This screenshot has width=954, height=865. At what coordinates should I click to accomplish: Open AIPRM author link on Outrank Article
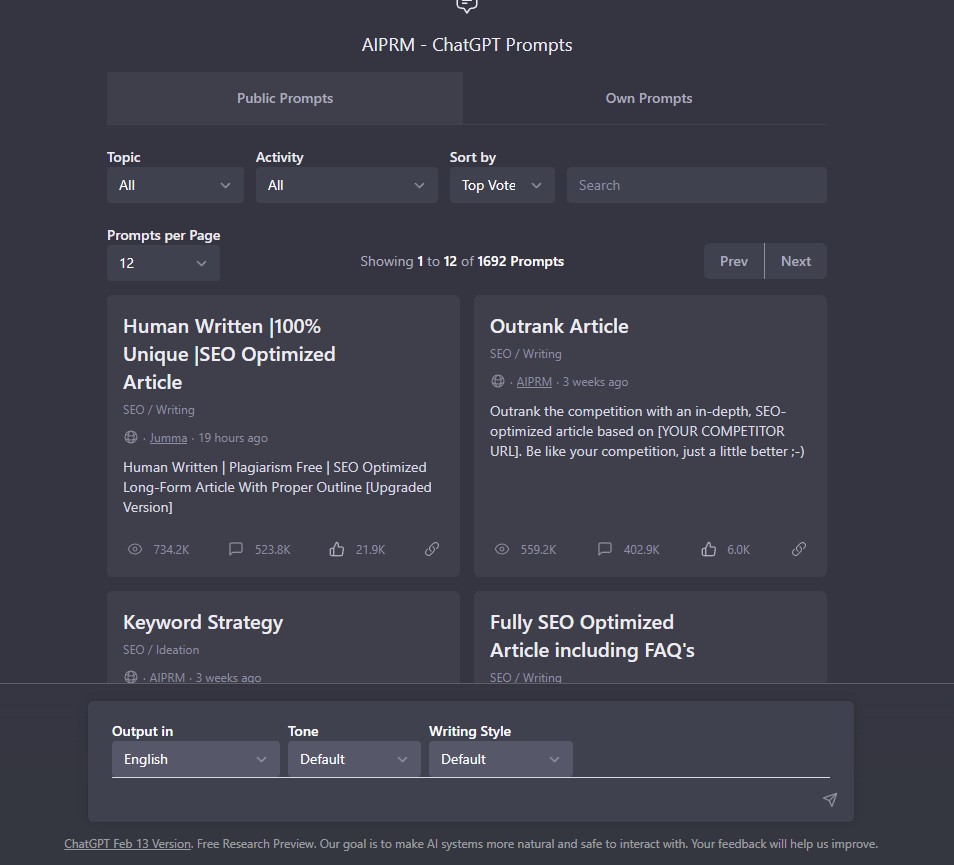534,382
